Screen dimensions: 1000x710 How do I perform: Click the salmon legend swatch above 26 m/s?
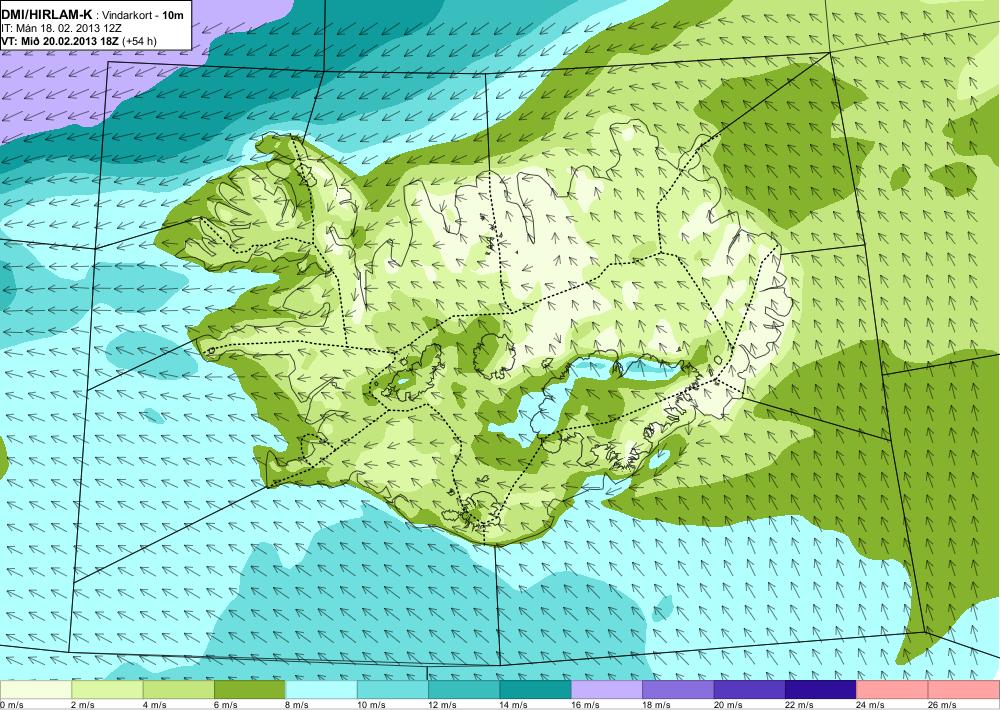click(964, 690)
